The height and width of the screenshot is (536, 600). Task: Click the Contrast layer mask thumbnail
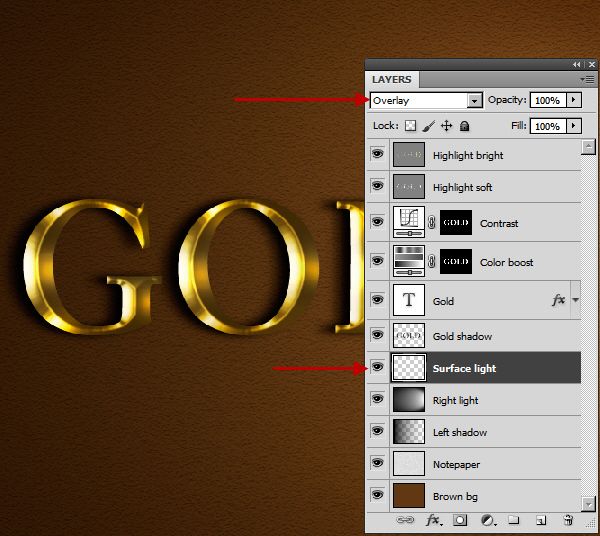click(456, 222)
